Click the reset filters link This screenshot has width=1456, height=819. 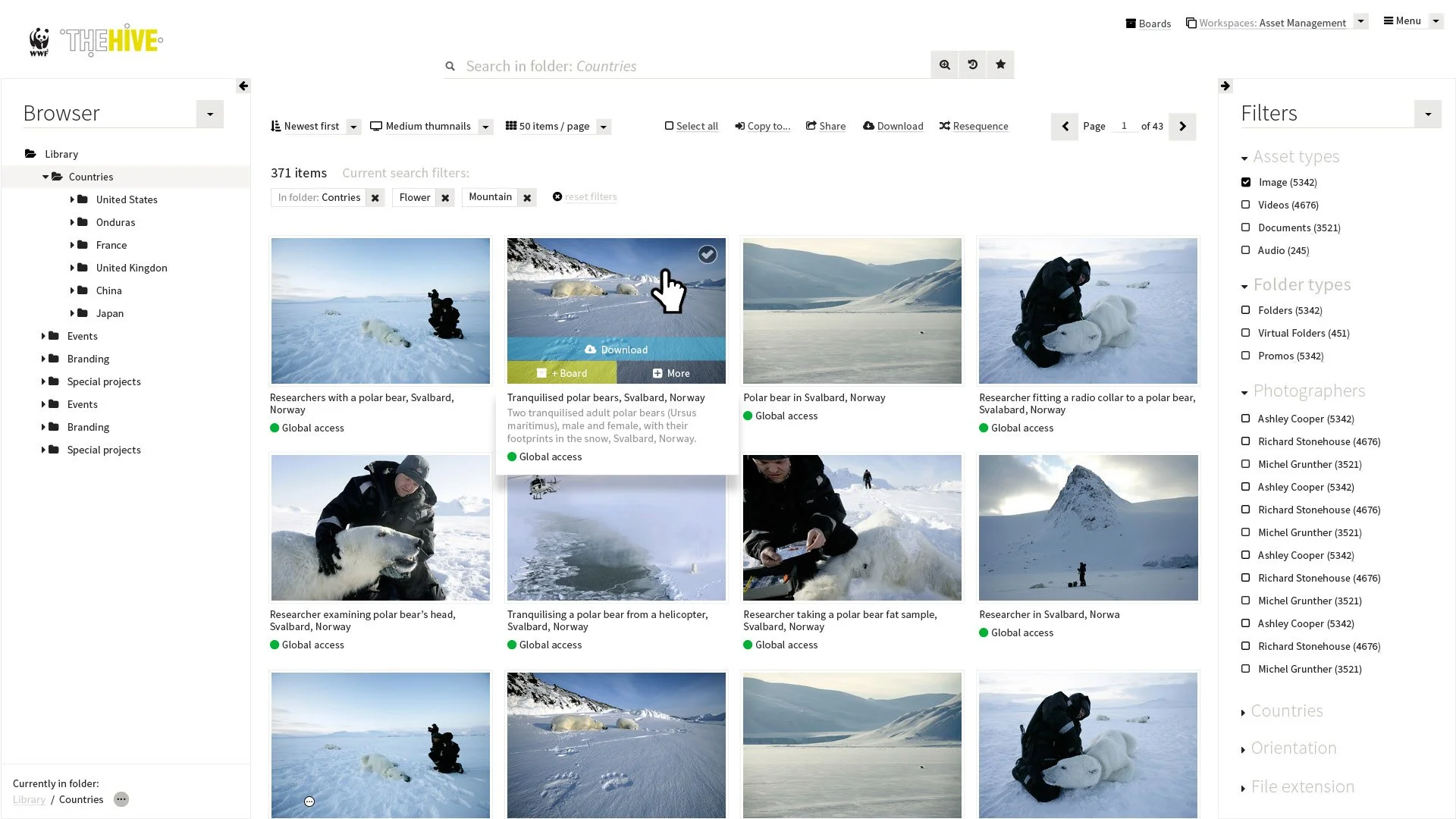click(590, 197)
